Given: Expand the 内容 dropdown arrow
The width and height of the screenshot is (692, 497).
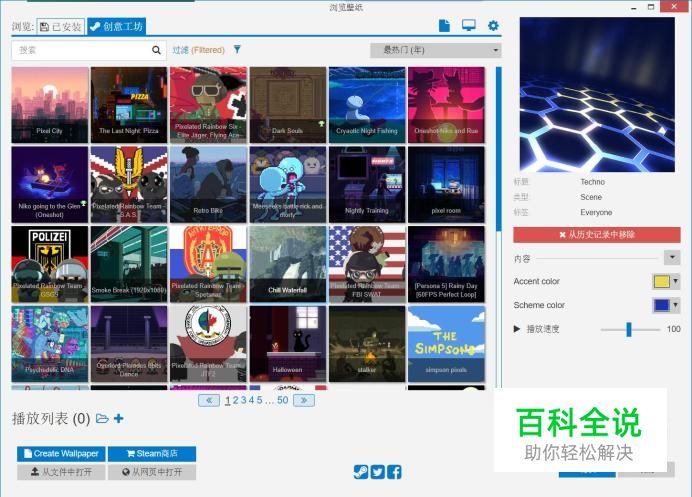Looking at the screenshot, I should 672,257.
